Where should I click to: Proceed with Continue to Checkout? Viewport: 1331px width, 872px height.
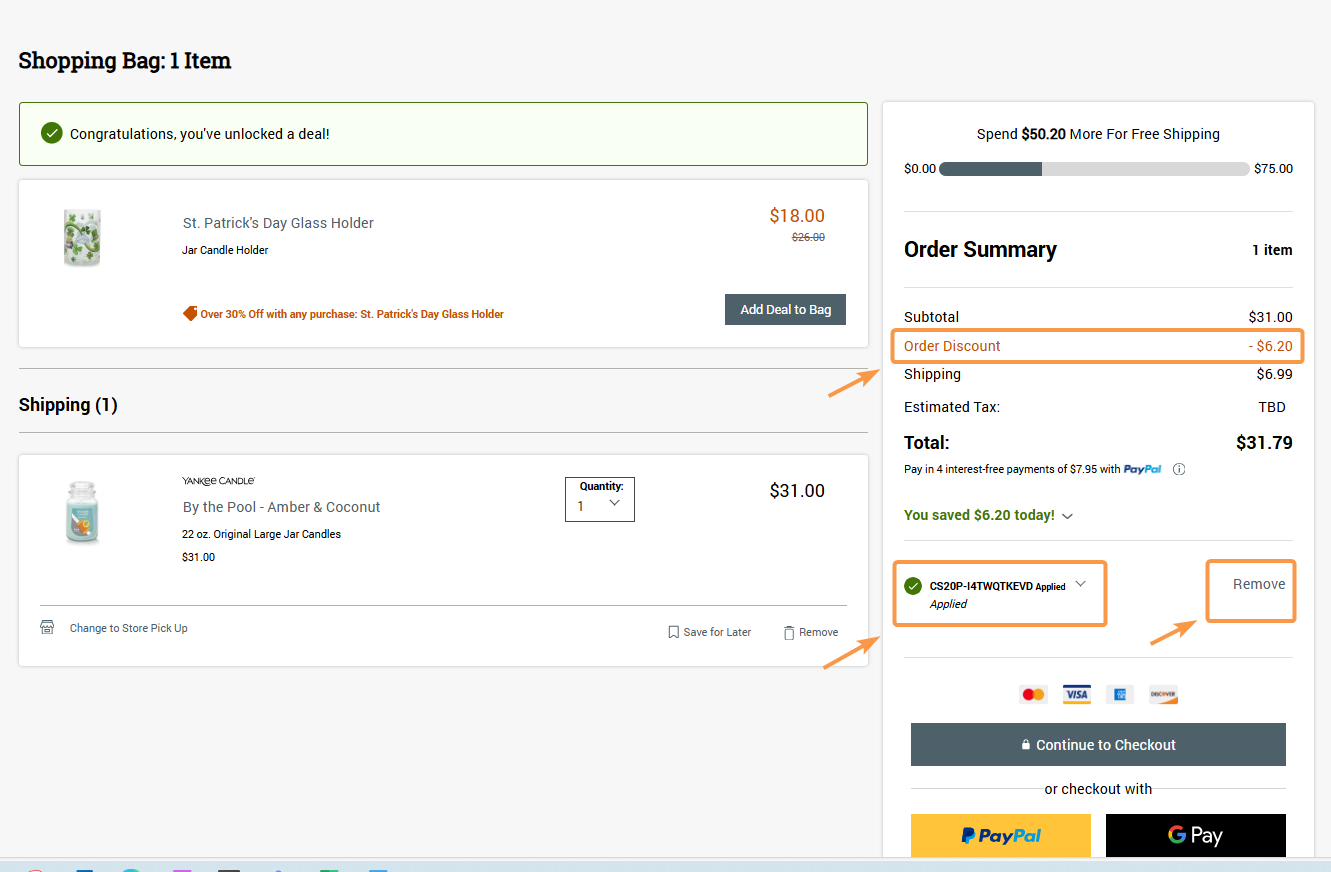click(x=1098, y=745)
